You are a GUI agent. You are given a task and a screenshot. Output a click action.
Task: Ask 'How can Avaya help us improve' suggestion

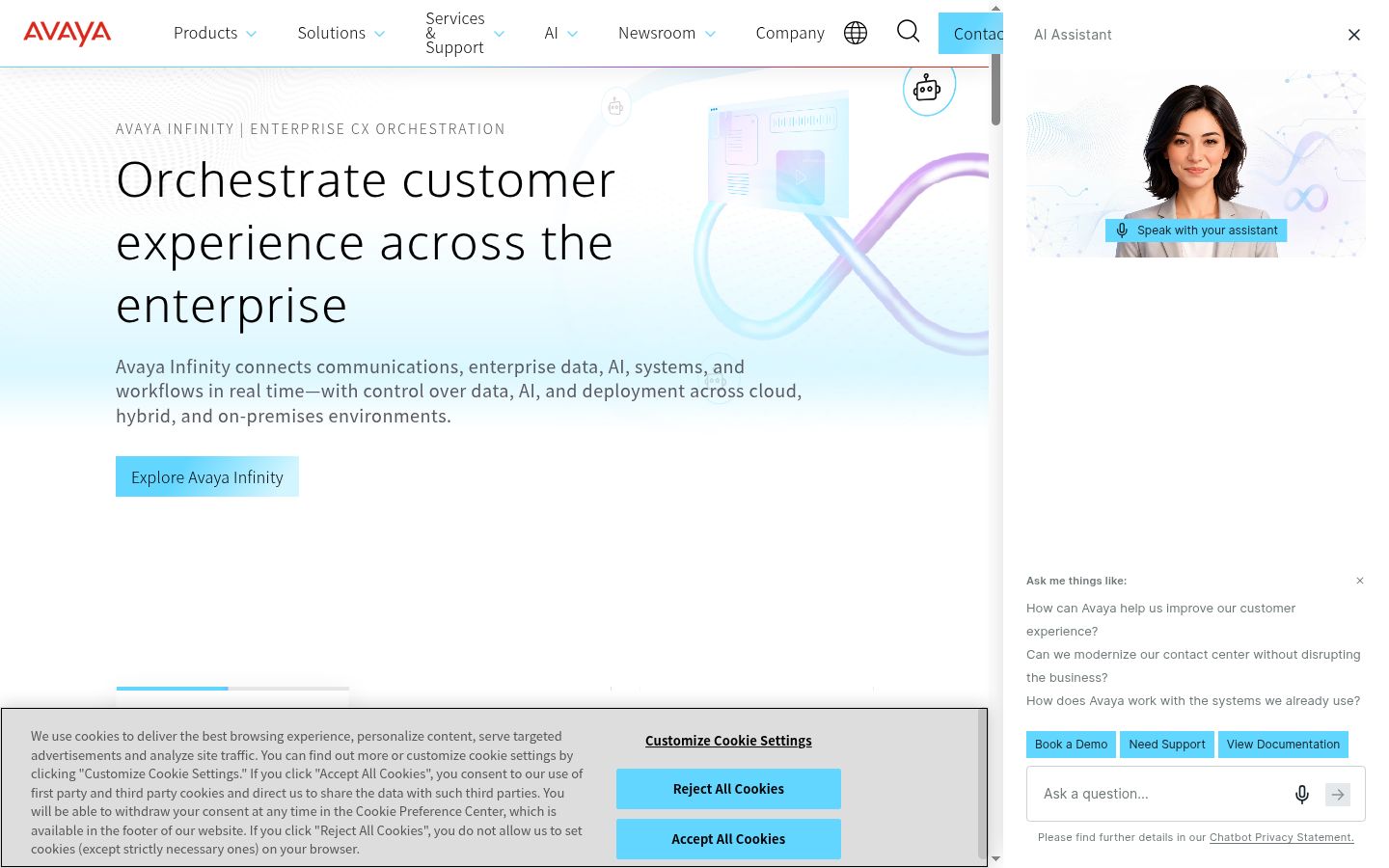tap(1161, 620)
